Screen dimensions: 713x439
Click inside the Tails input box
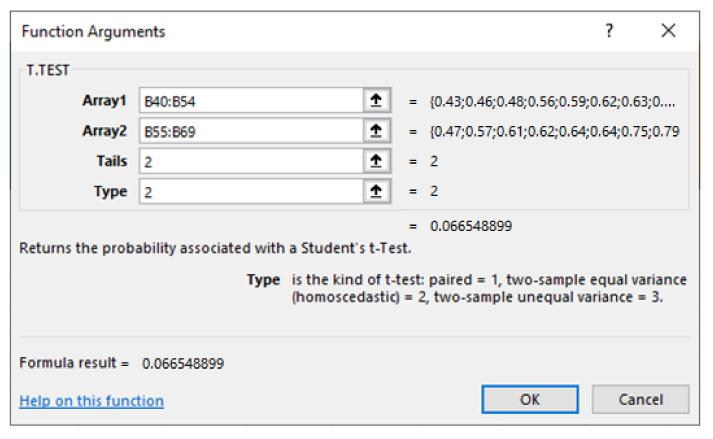tap(250, 161)
